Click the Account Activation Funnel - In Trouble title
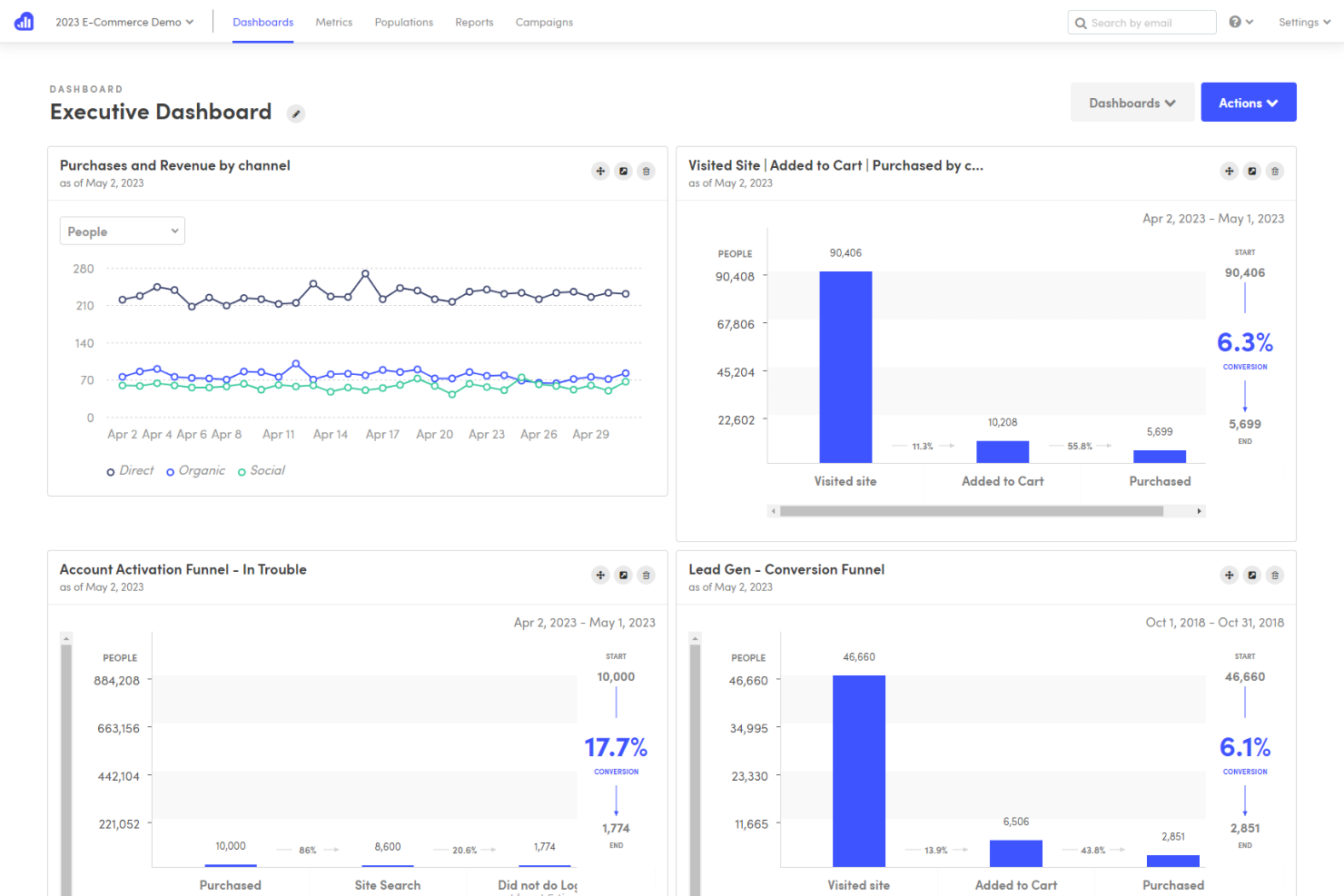 pyautogui.click(x=183, y=569)
